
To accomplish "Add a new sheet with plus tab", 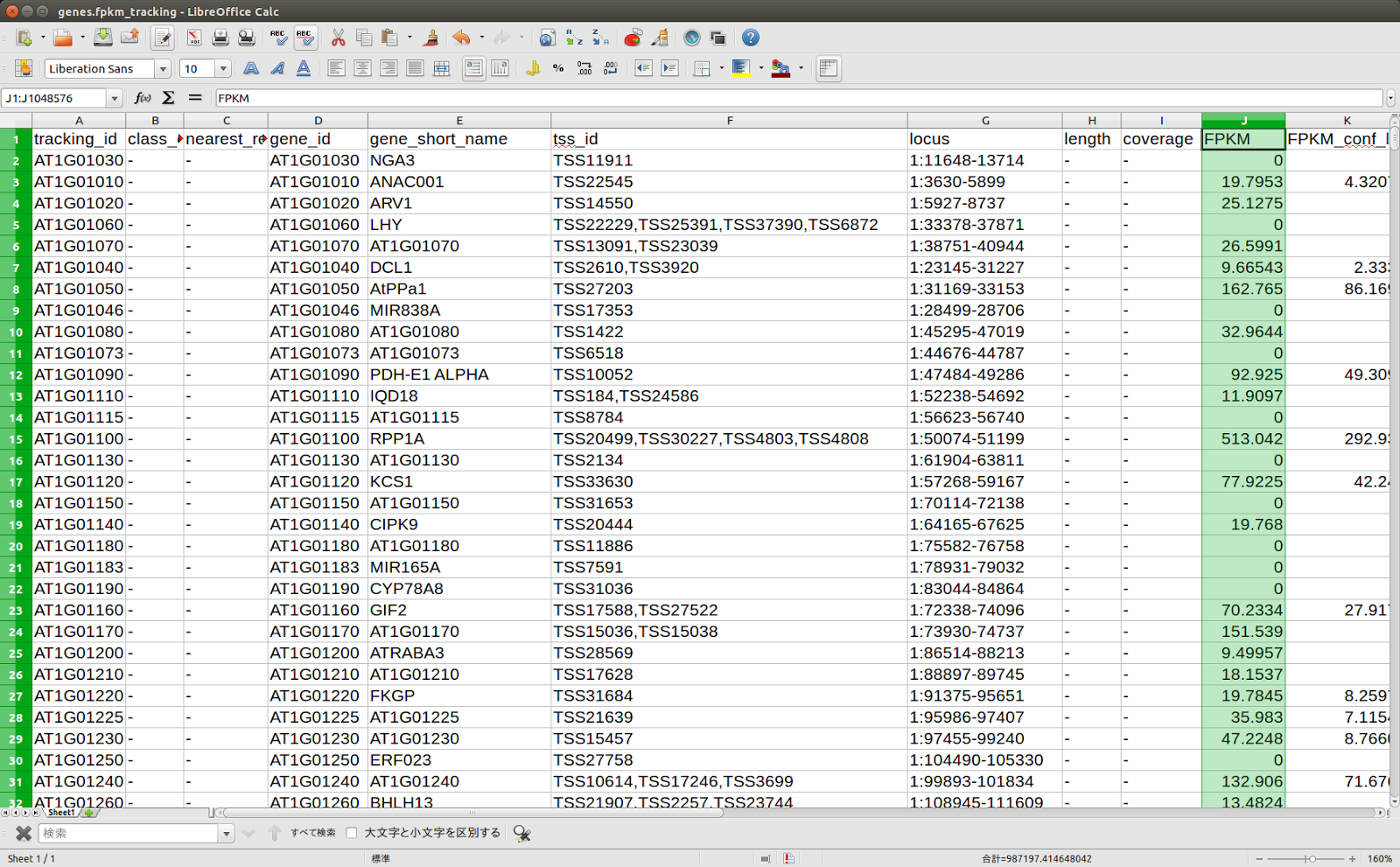I will [x=88, y=813].
